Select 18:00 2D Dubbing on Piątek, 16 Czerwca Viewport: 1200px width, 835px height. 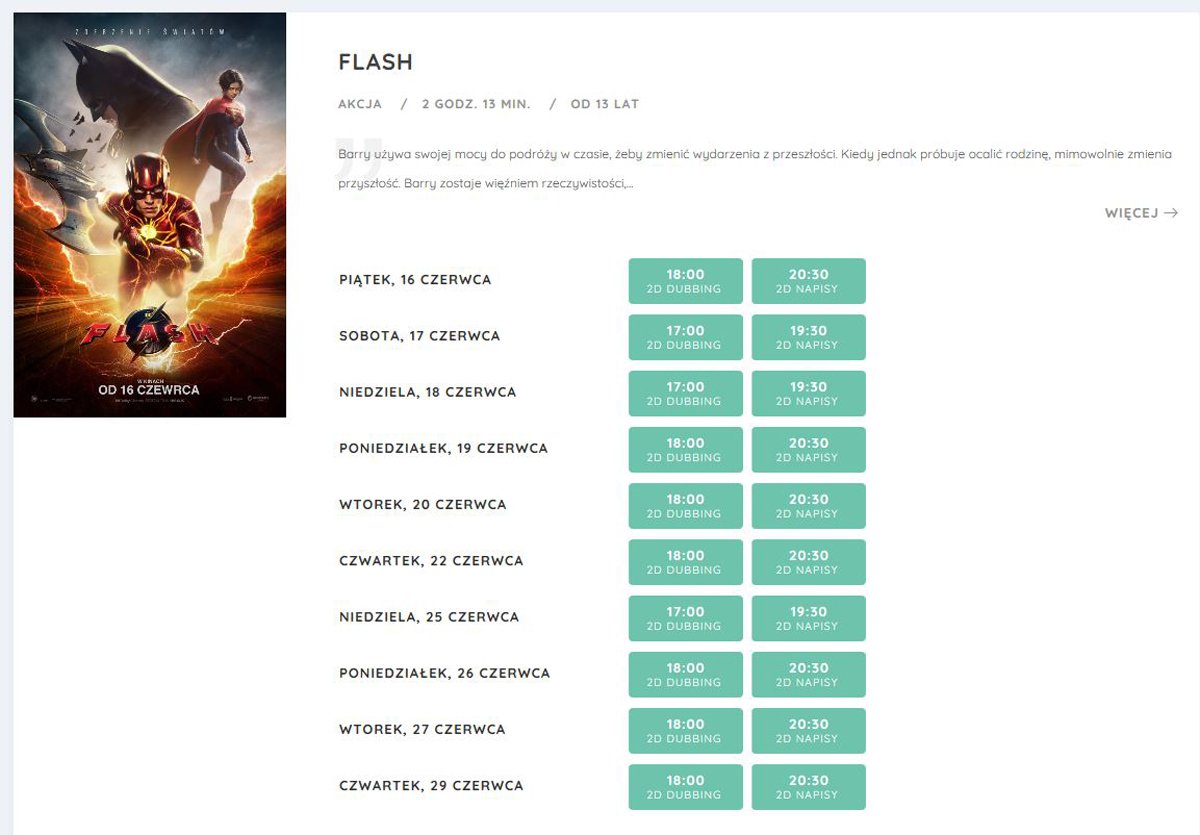click(686, 281)
